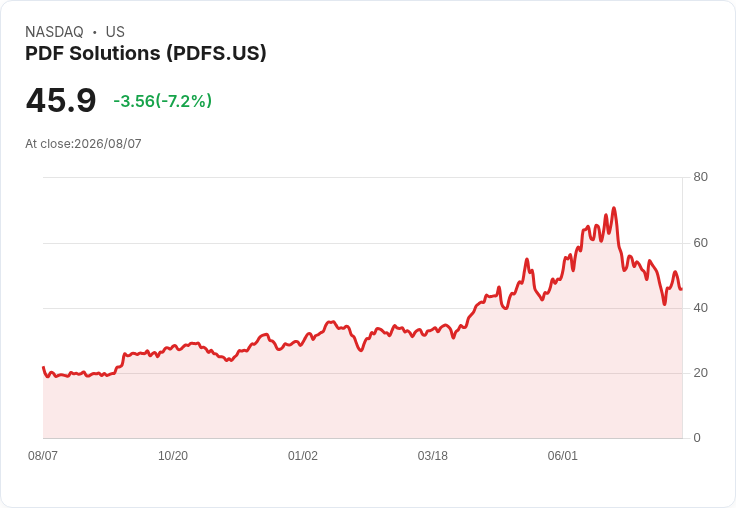
Task: Click the 40 price axis label
Action: pos(700,308)
